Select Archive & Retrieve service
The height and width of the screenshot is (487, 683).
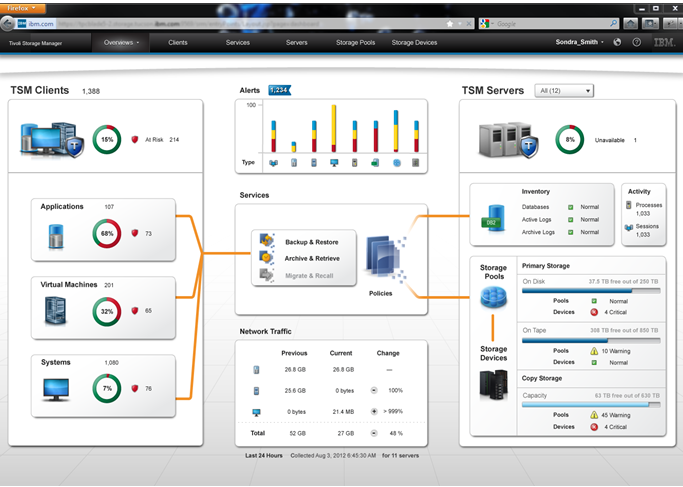coord(312,258)
